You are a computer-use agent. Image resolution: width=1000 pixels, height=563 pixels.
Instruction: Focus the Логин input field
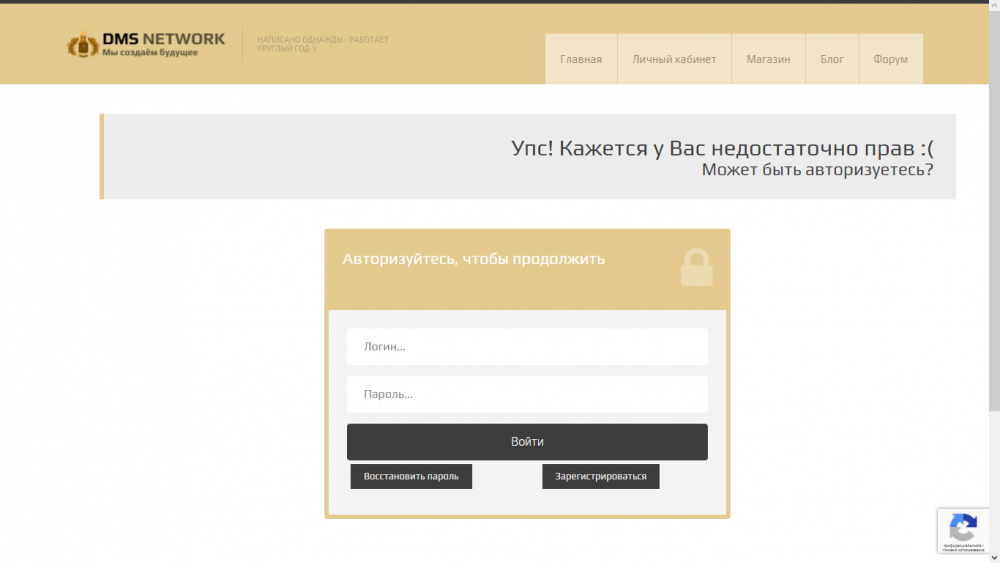(527, 347)
